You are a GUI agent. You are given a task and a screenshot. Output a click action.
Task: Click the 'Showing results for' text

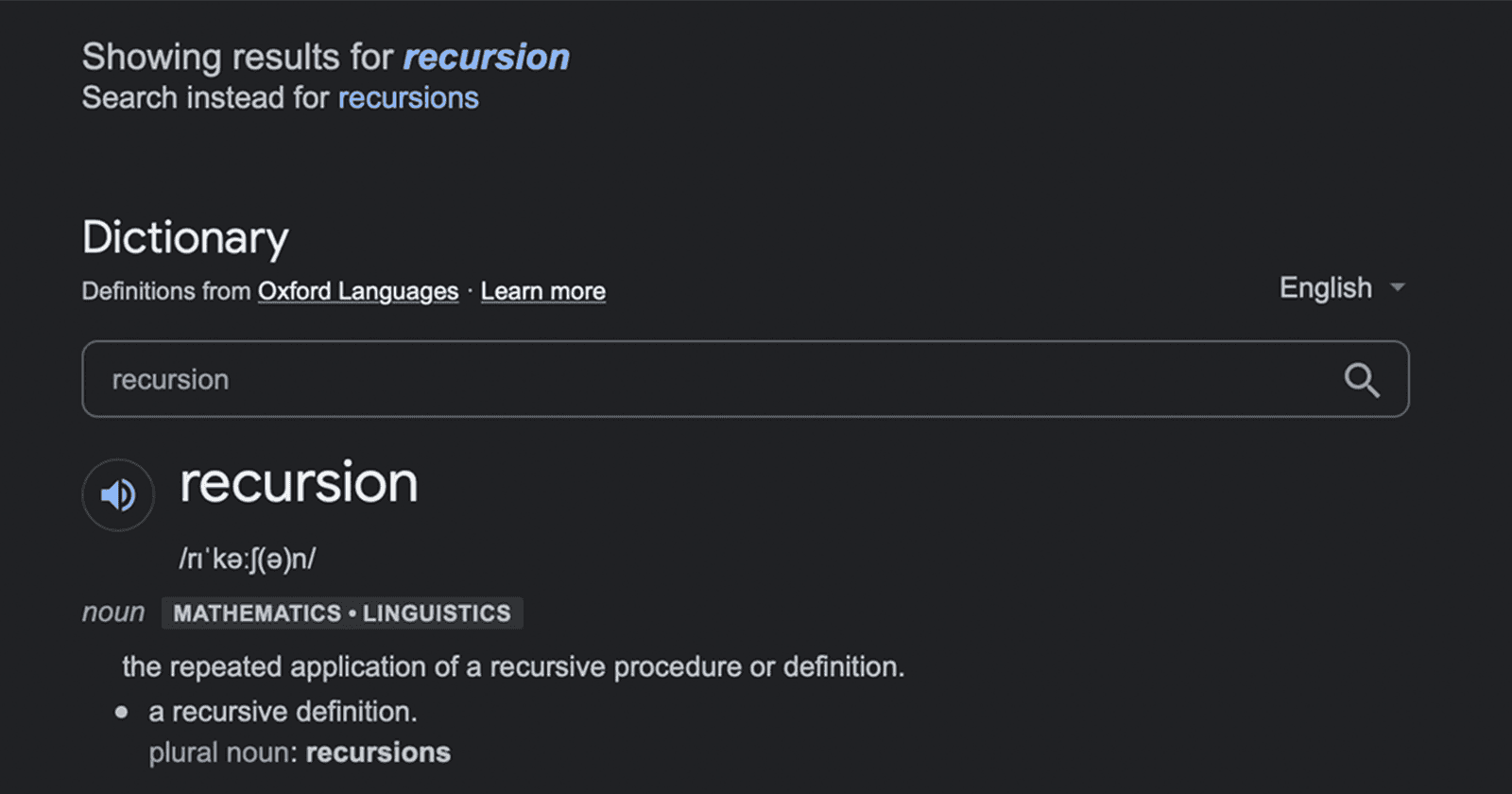(x=237, y=58)
